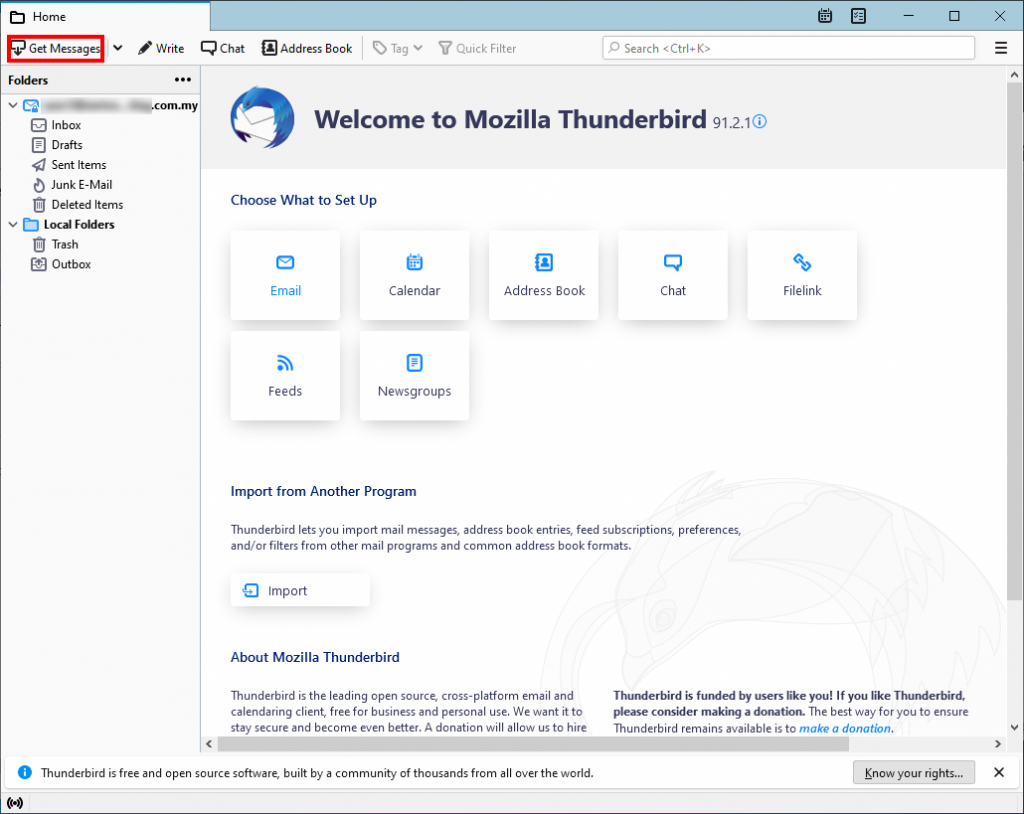Compose a new message with Write
Viewport: 1024px width, 814px height.
(161, 48)
